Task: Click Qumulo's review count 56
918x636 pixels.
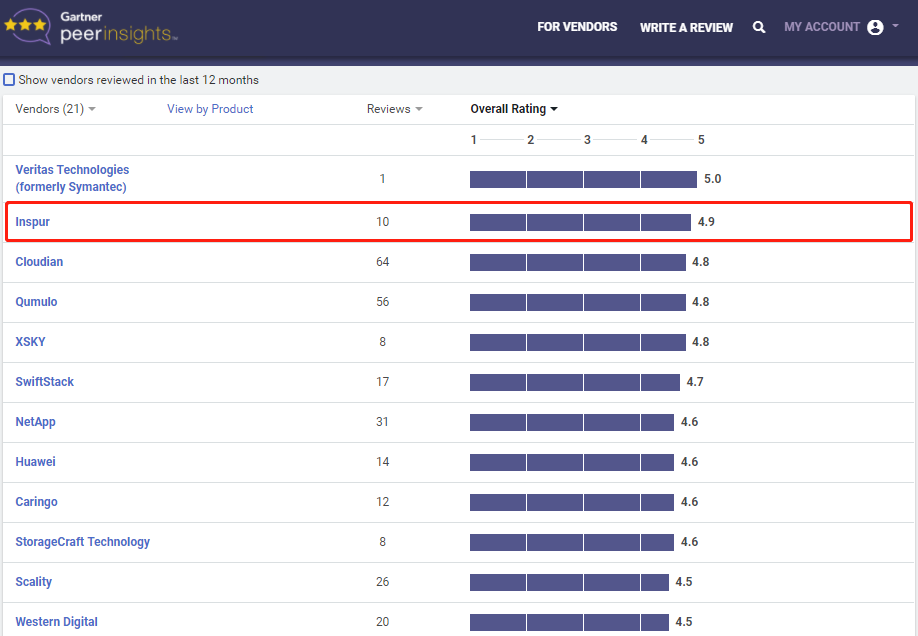Action: [x=382, y=302]
